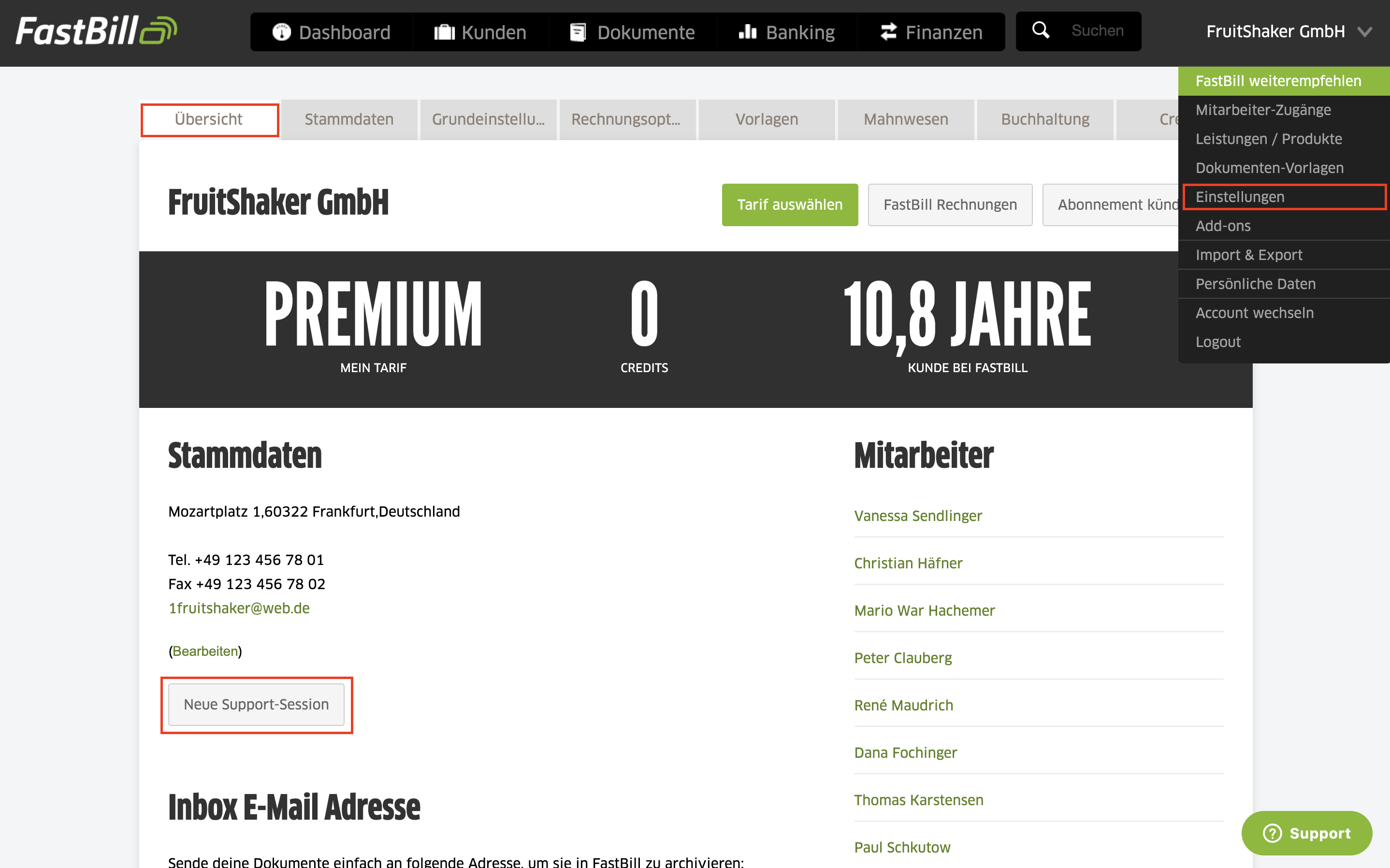
Task: Select FastBill weiterempfehlen in account menu
Action: click(1284, 81)
